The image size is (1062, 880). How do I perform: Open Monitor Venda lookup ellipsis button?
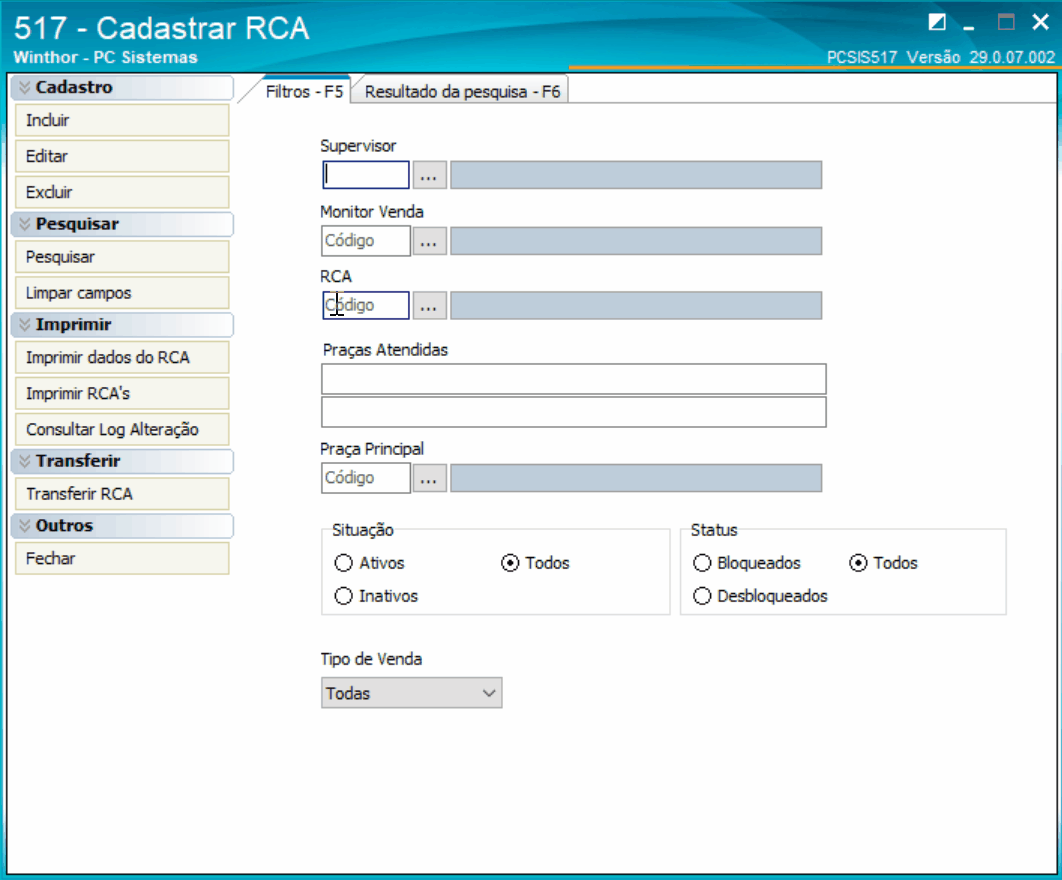(429, 241)
